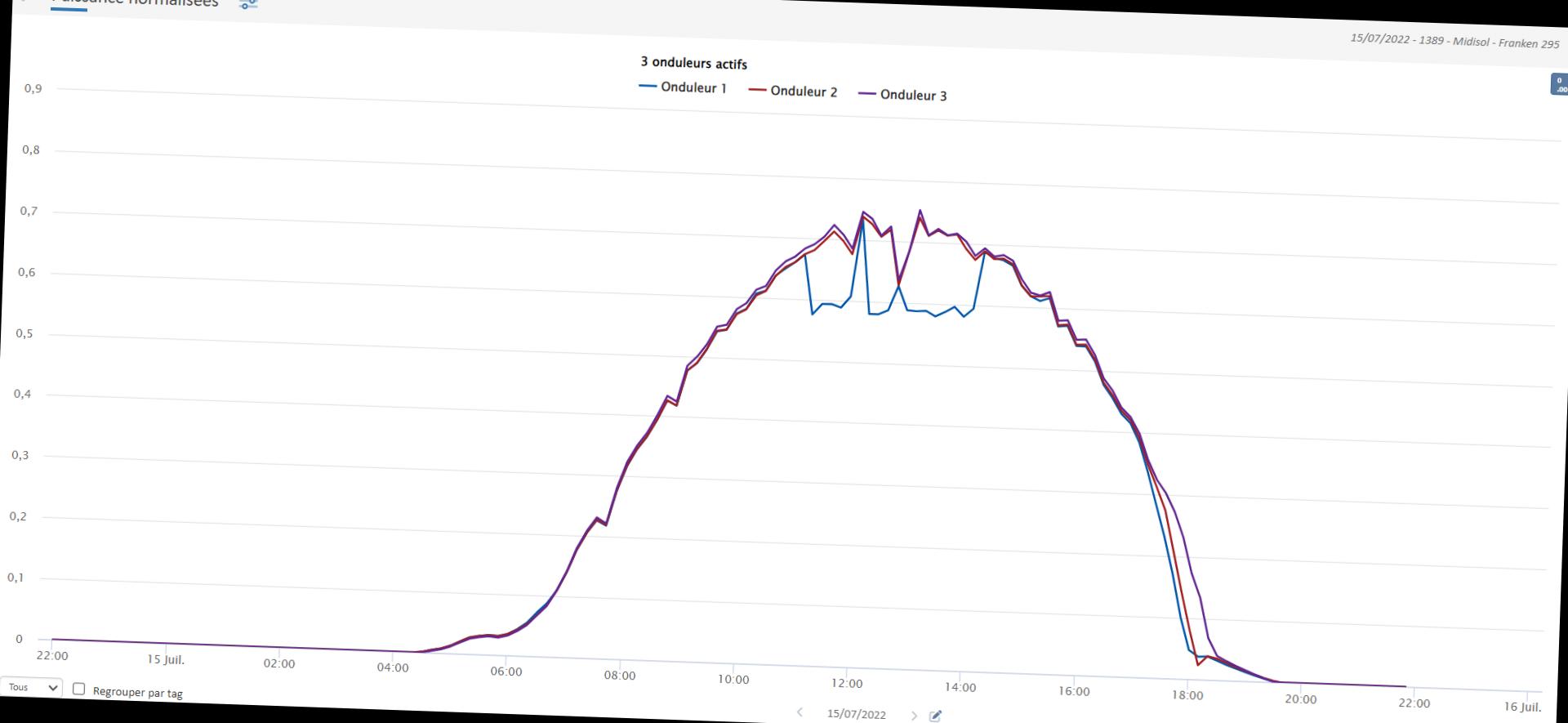1568x723 pixels.
Task: Click the 18:00 x-axis label
Action: click(x=1187, y=695)
